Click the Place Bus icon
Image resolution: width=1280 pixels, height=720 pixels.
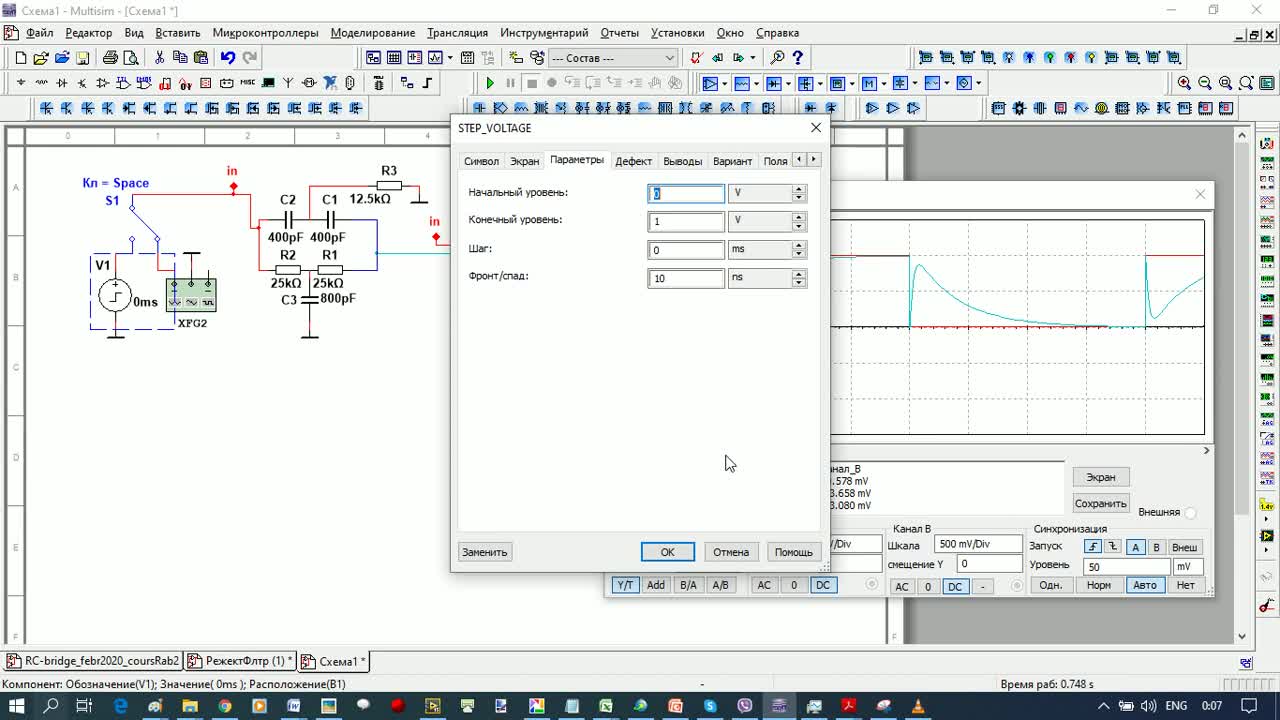[x=428, y=83]
